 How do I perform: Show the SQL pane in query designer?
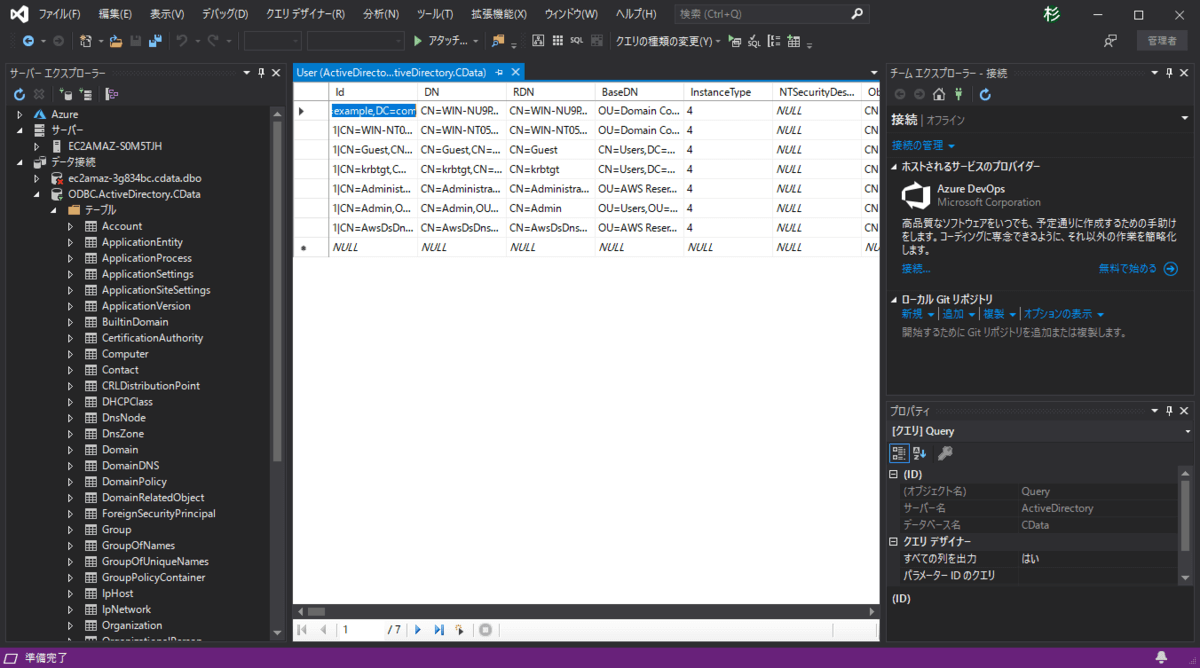coord(577,41)
